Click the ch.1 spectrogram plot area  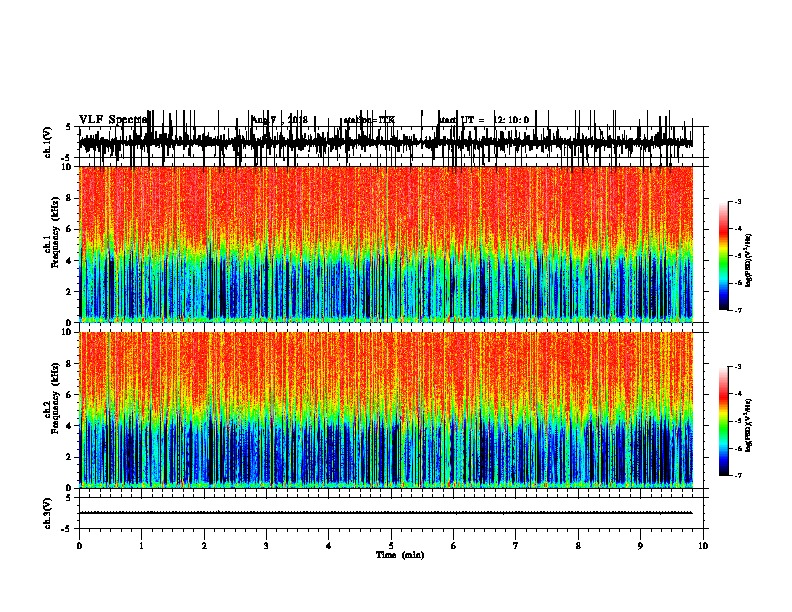point(386,244)
